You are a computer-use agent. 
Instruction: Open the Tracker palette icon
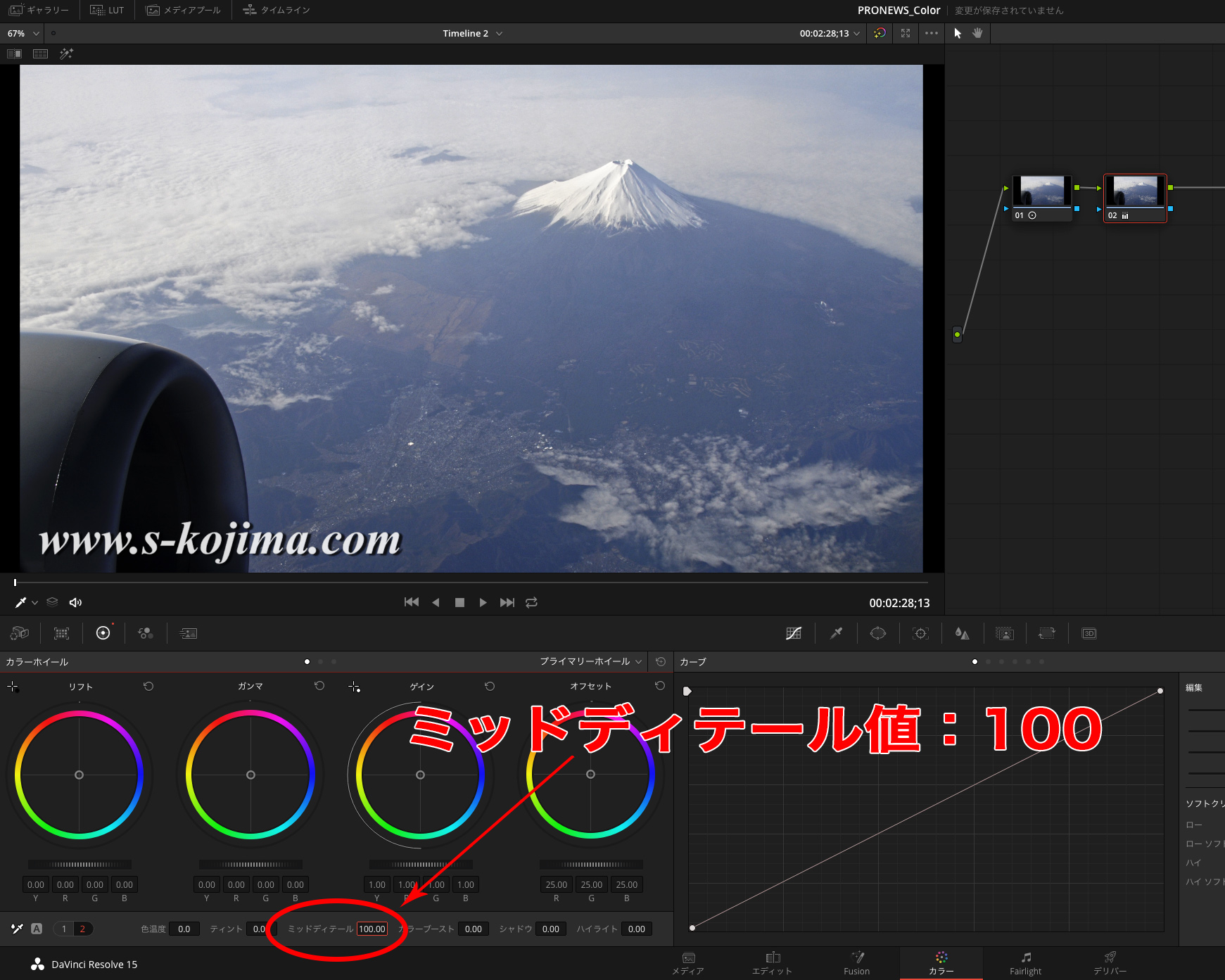pyautogui.click(x=920, y=633)
